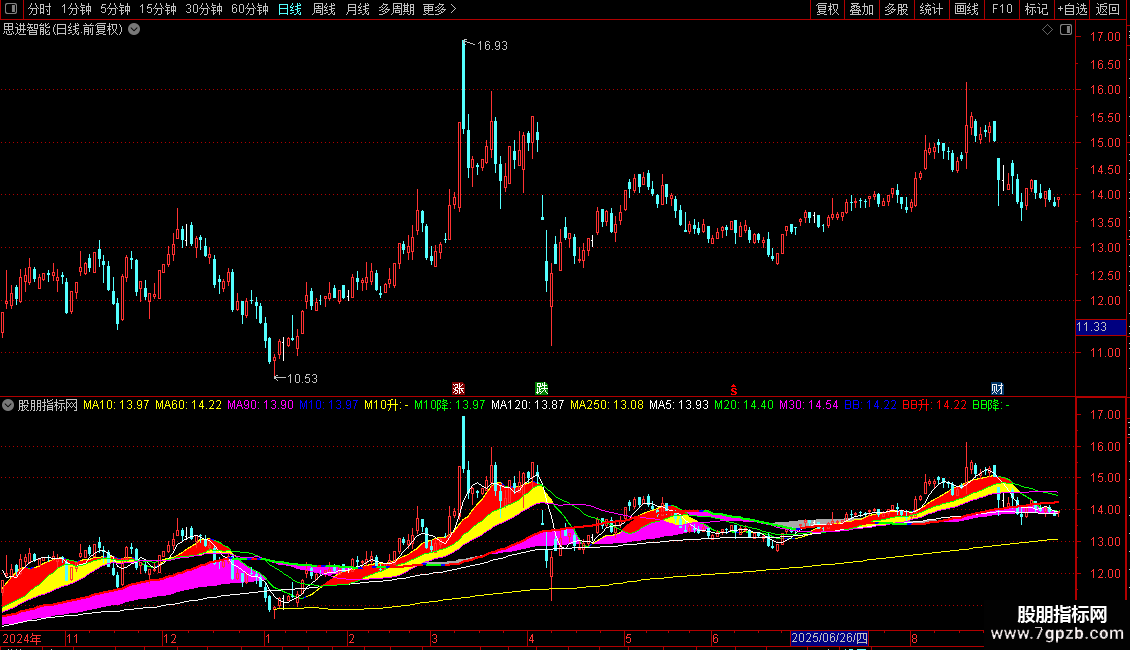
Task: Click the red S marker on the timeline
Action: [734, 390]
